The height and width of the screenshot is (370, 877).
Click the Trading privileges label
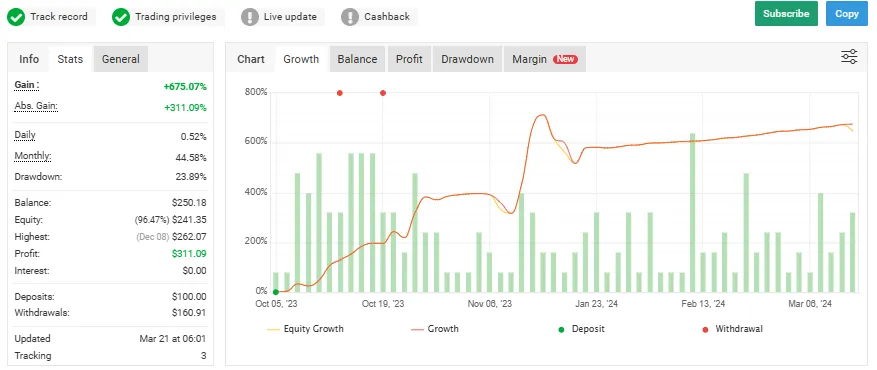coord(176,17)
